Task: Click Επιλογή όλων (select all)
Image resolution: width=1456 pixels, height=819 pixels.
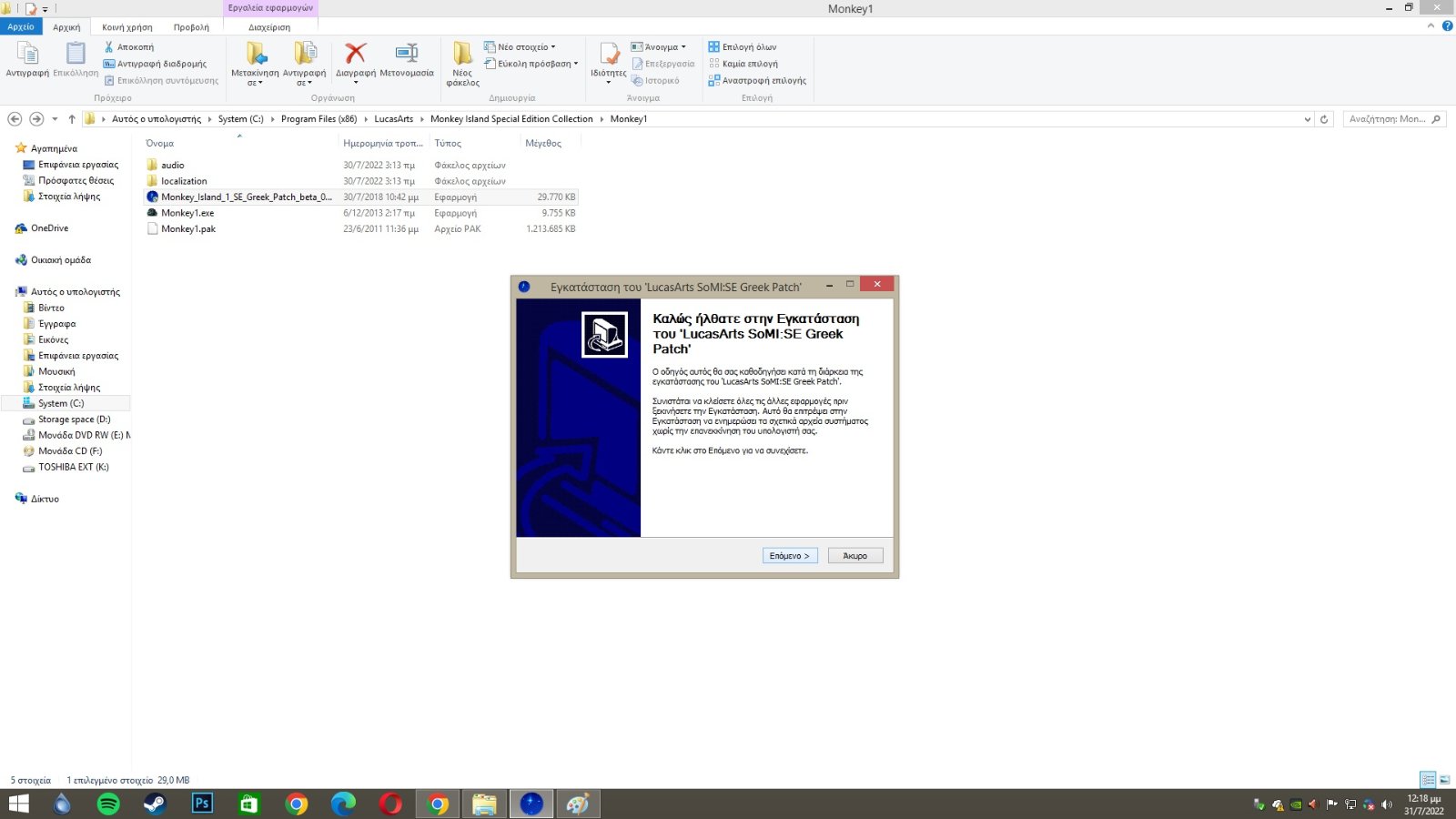Action: tap(743, 46)
